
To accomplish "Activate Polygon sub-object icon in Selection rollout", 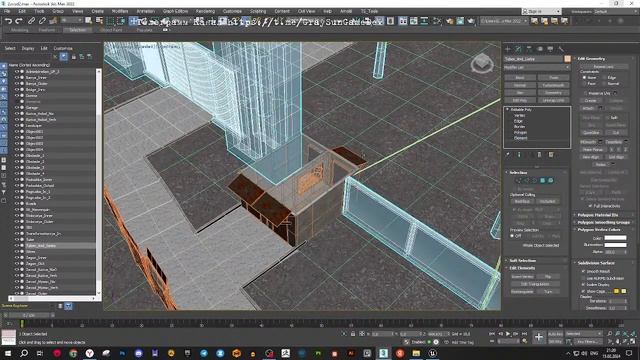I will tap(542, 180).
